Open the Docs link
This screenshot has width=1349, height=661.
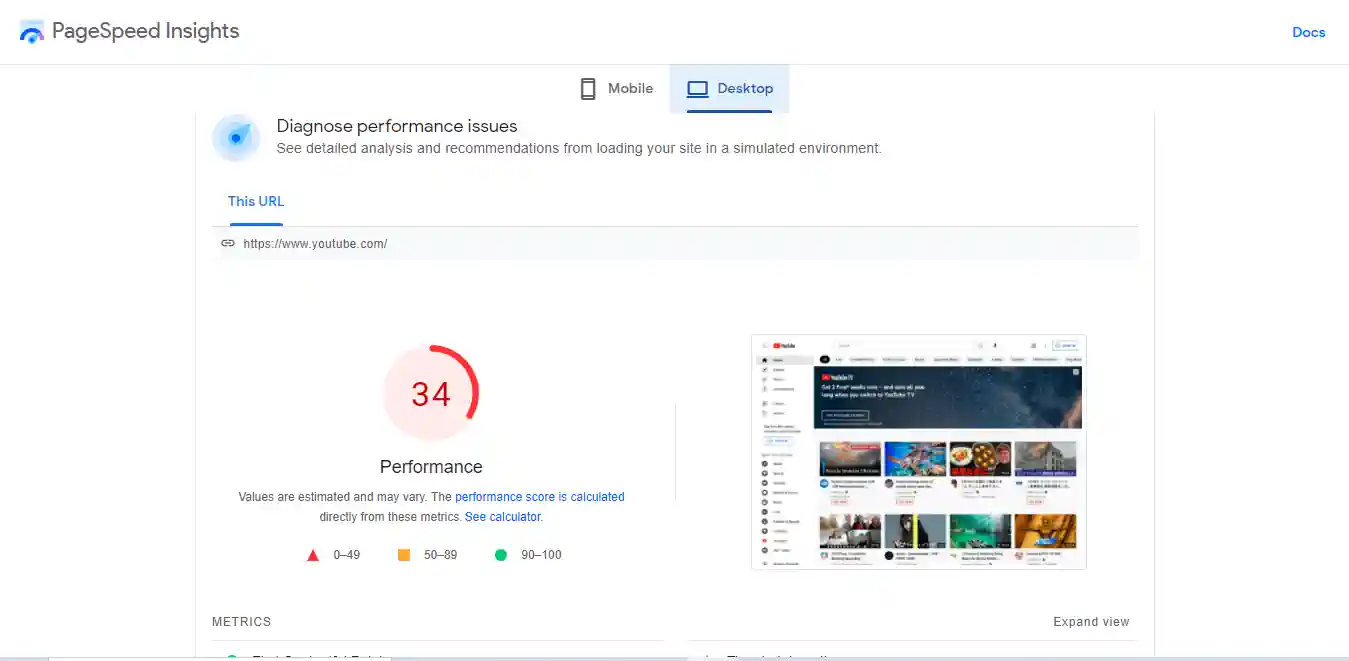point(1308,31)
